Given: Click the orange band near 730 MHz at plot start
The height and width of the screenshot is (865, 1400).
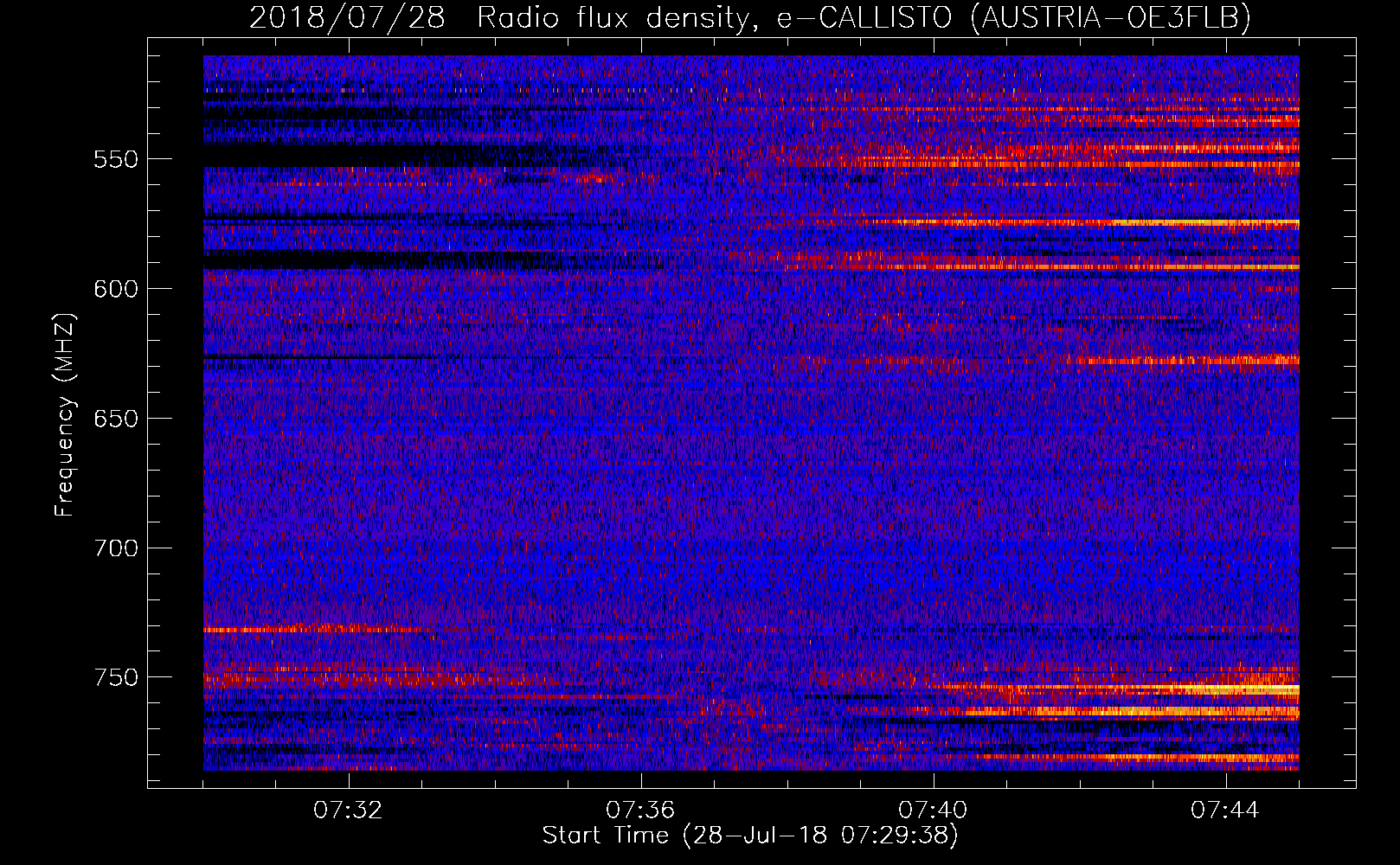Looking at the screenshot, I should click(316, 630).
